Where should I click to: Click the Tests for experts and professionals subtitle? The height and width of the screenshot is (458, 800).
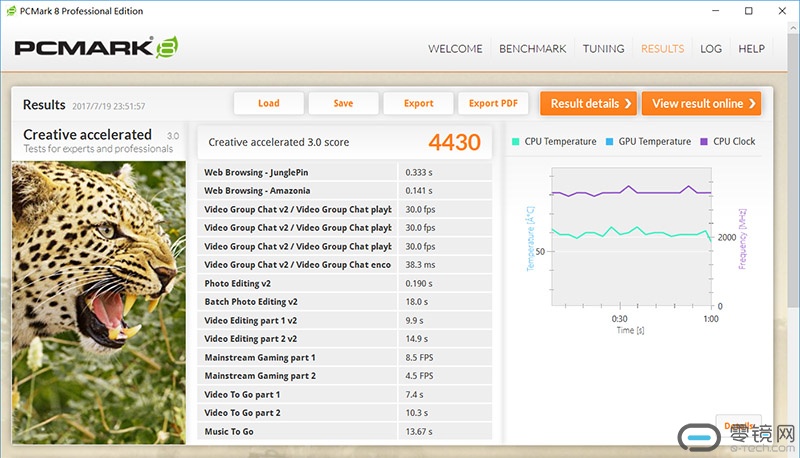click(x=98, y=149)
